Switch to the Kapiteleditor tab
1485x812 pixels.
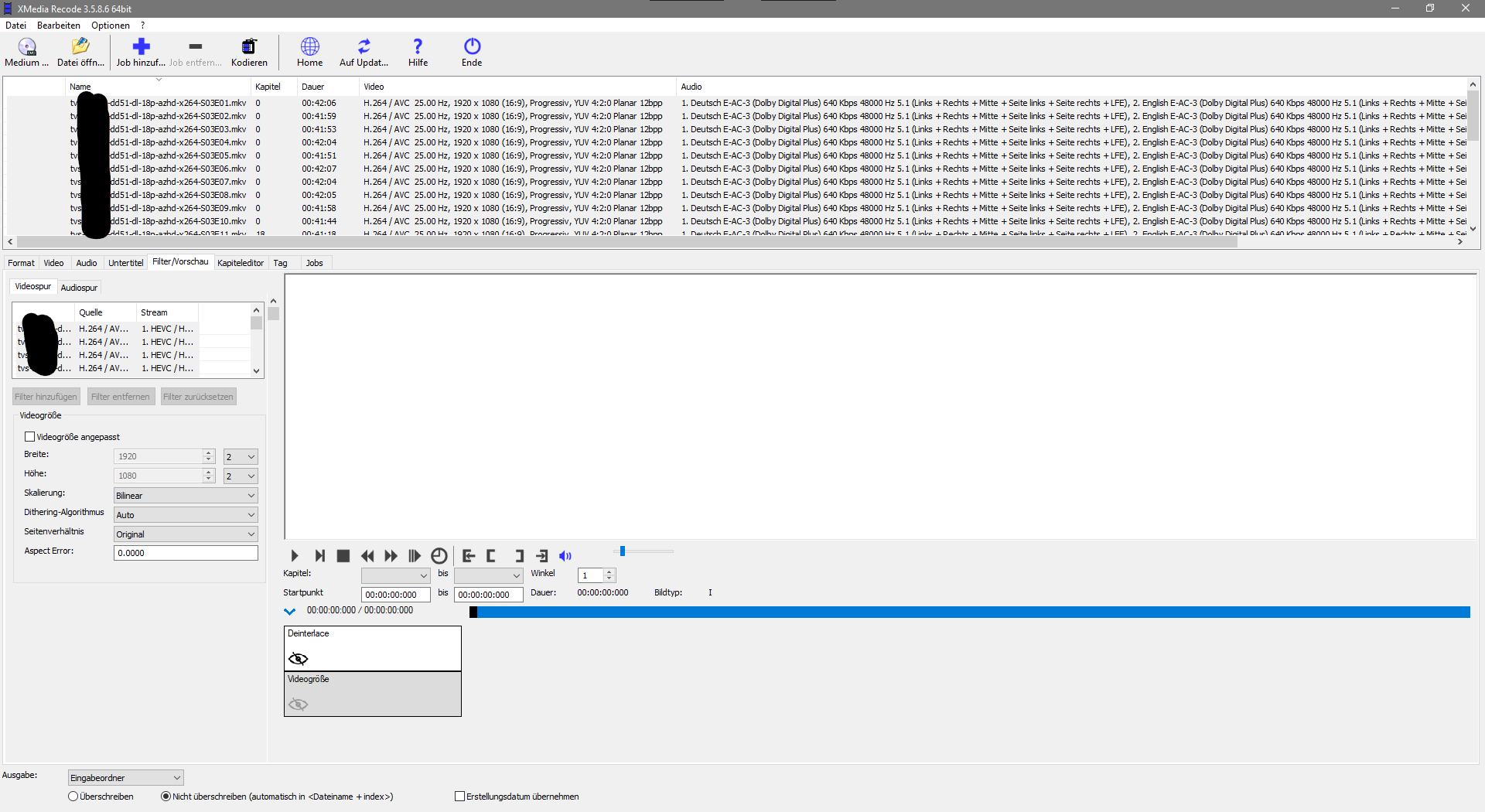point(241,263)
